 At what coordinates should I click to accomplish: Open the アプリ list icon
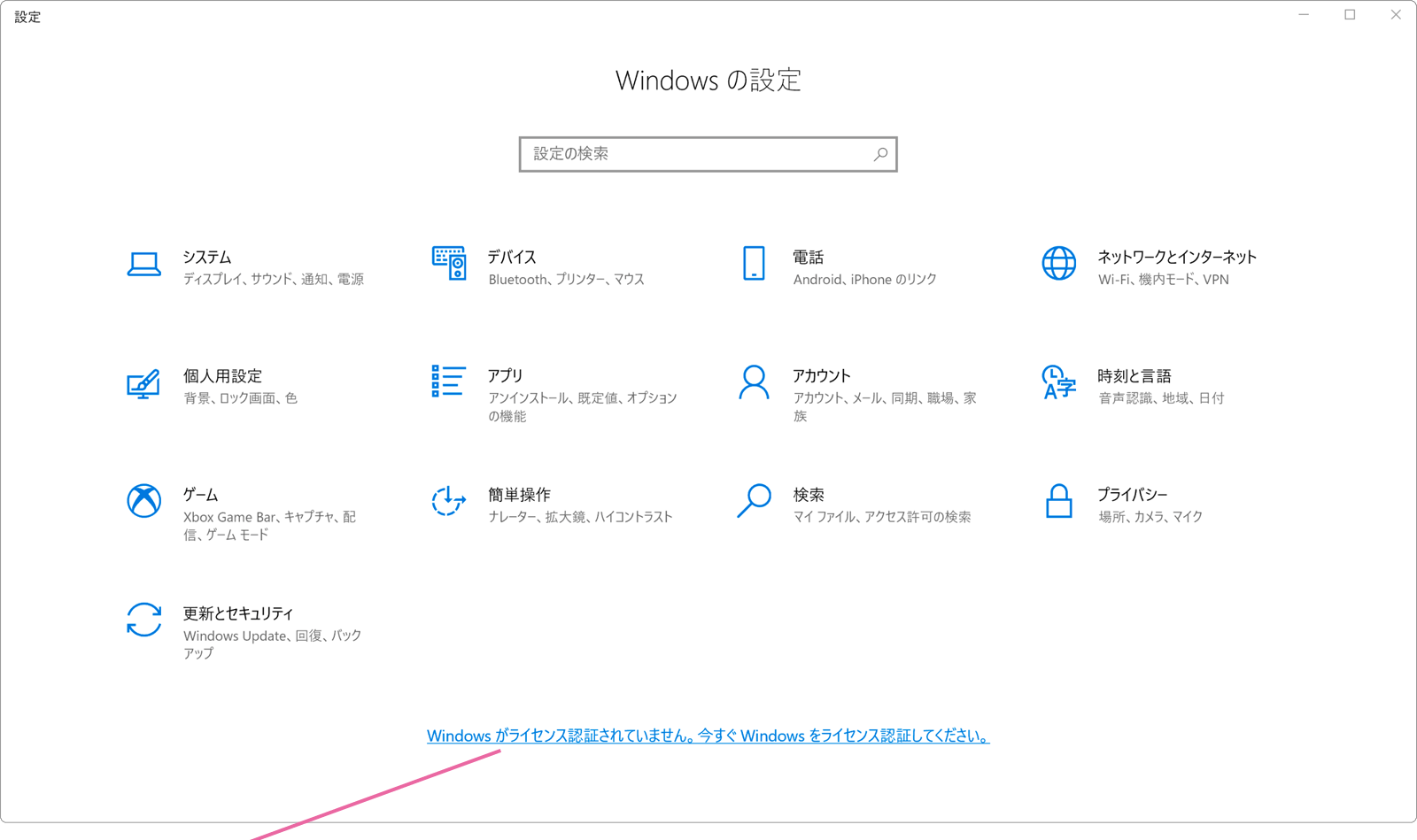pos(449,381)
